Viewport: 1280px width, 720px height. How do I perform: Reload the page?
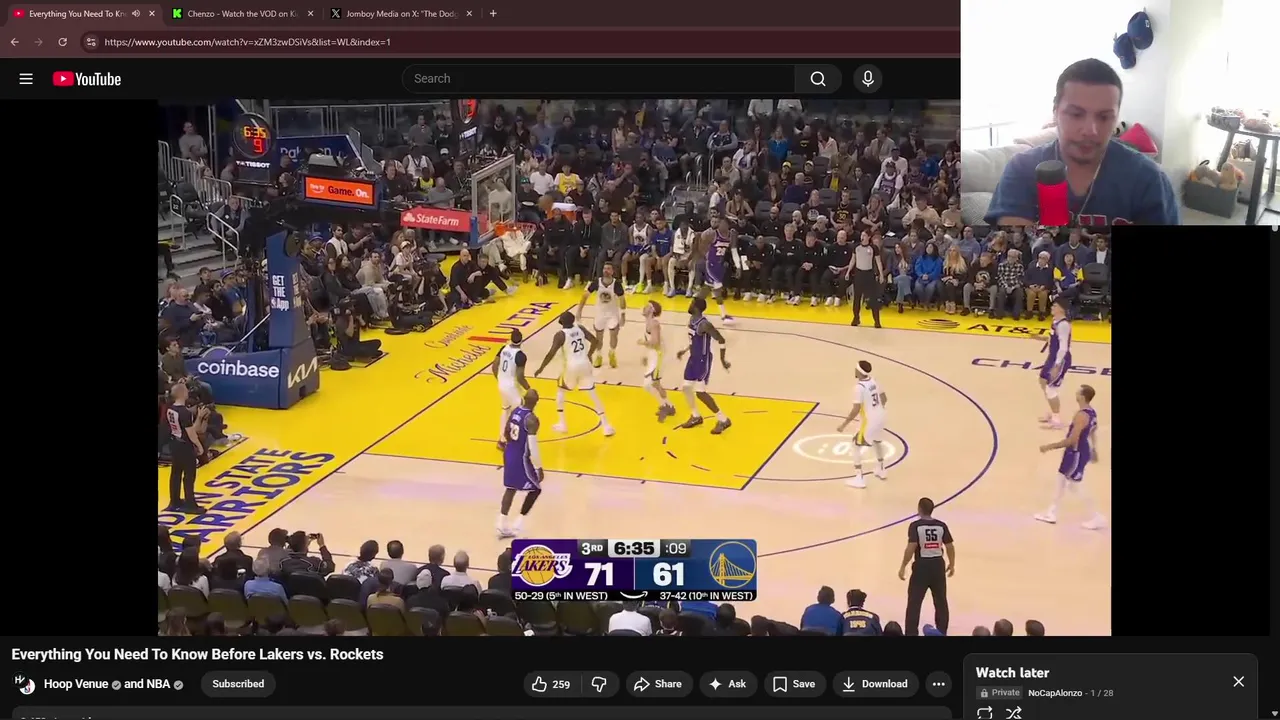(x=62, y=42)
